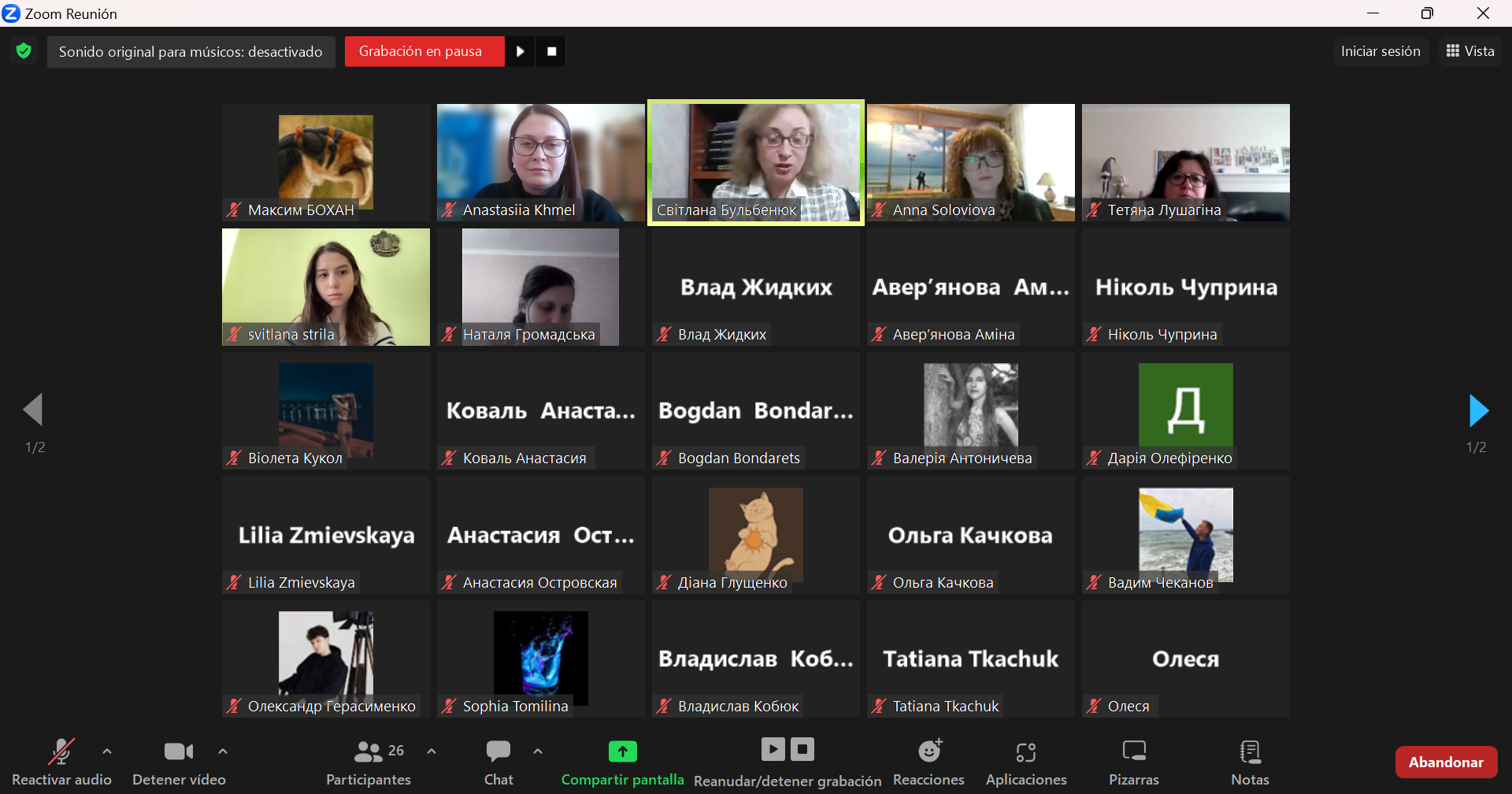
Task: Click muted mic icon of Ольга Качкова
Action: click(880, 583)
